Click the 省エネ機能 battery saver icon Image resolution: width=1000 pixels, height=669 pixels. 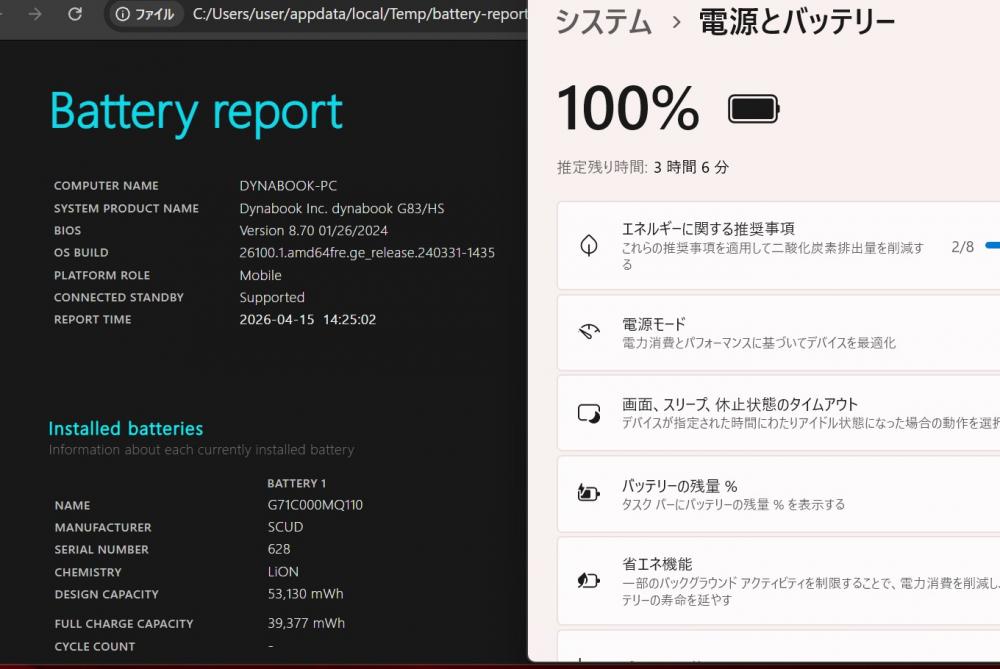589,580
